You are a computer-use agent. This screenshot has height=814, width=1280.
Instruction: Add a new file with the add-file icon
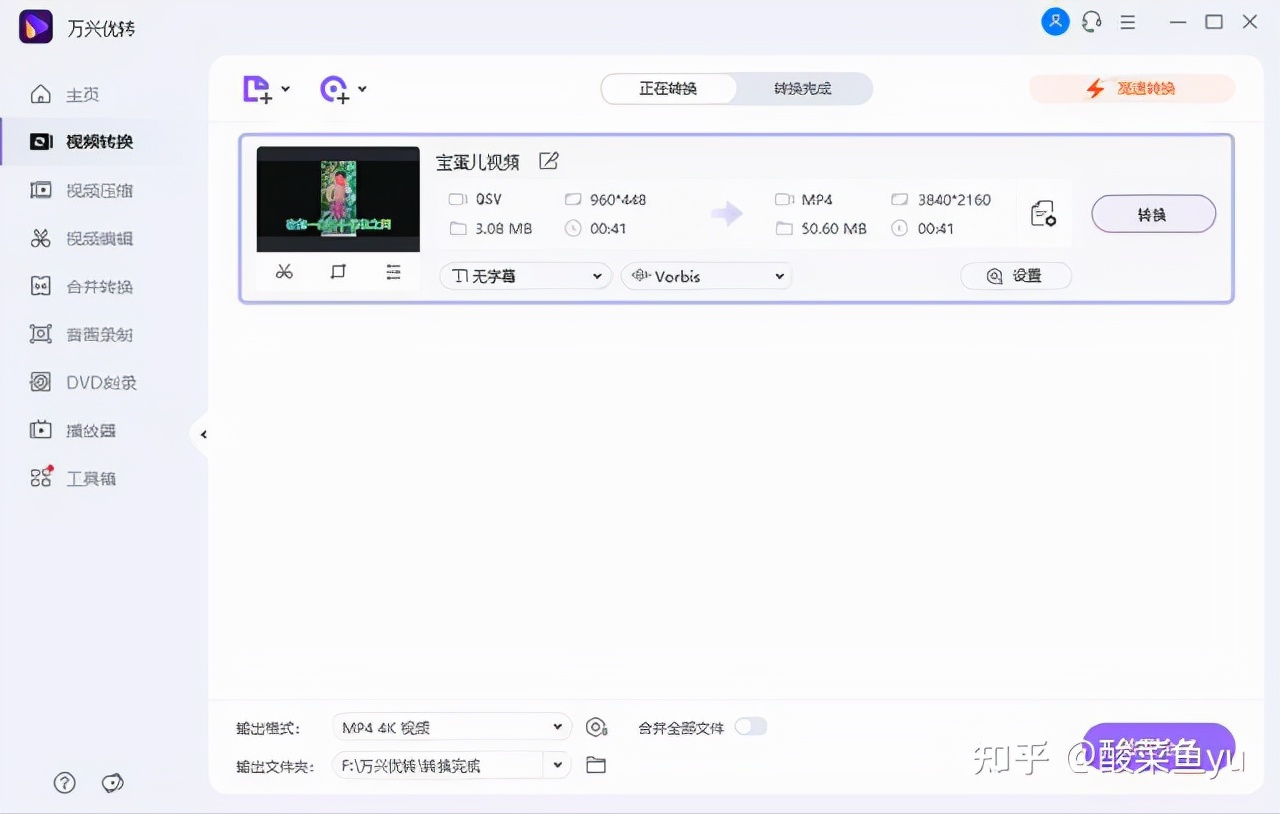258,88
